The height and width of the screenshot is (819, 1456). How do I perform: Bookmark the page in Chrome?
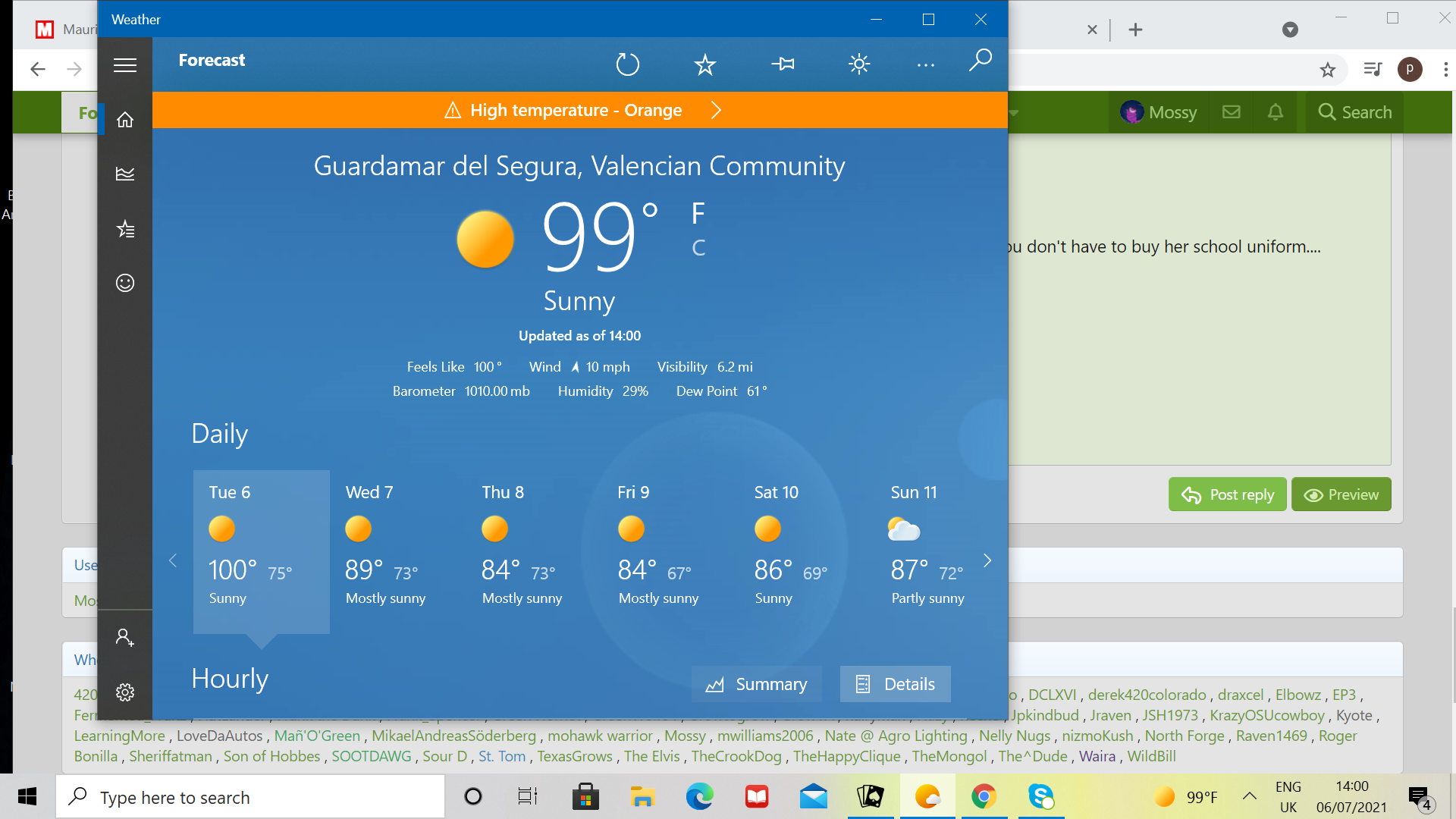pos(1328,70)
